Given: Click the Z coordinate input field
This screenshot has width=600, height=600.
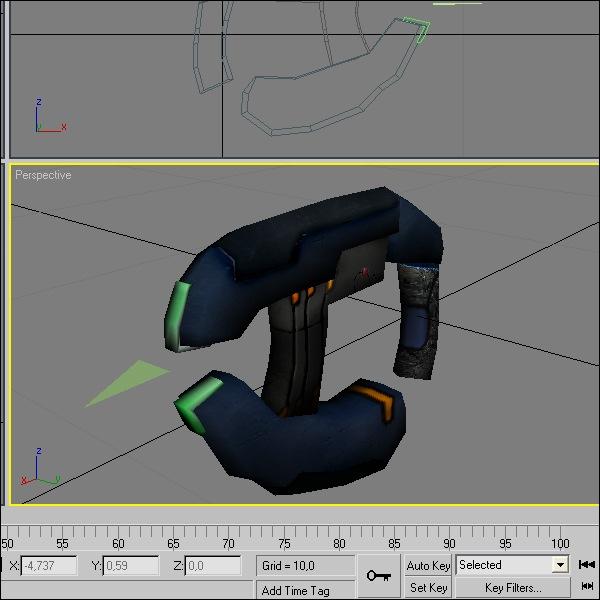Looking at the screenshot, I should 212,567.
